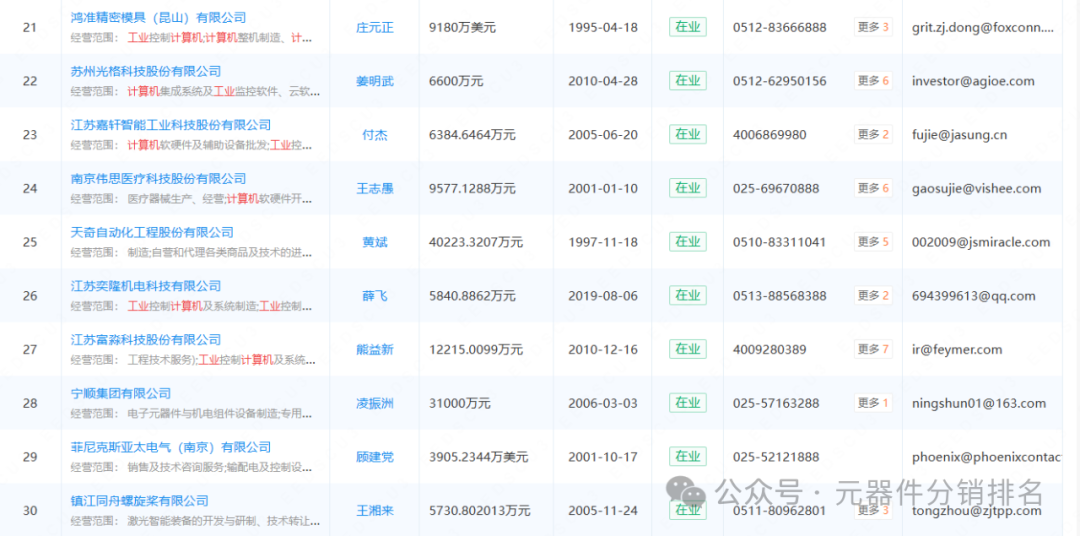Open company 江苏奕隆机电科技有限公司

pos(145,287)
